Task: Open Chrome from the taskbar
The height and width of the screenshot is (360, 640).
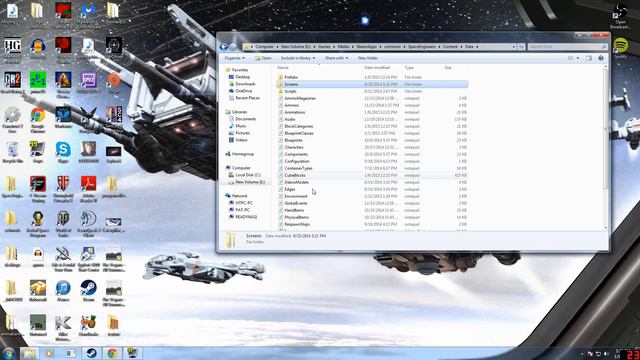Action: click(112, 353)
